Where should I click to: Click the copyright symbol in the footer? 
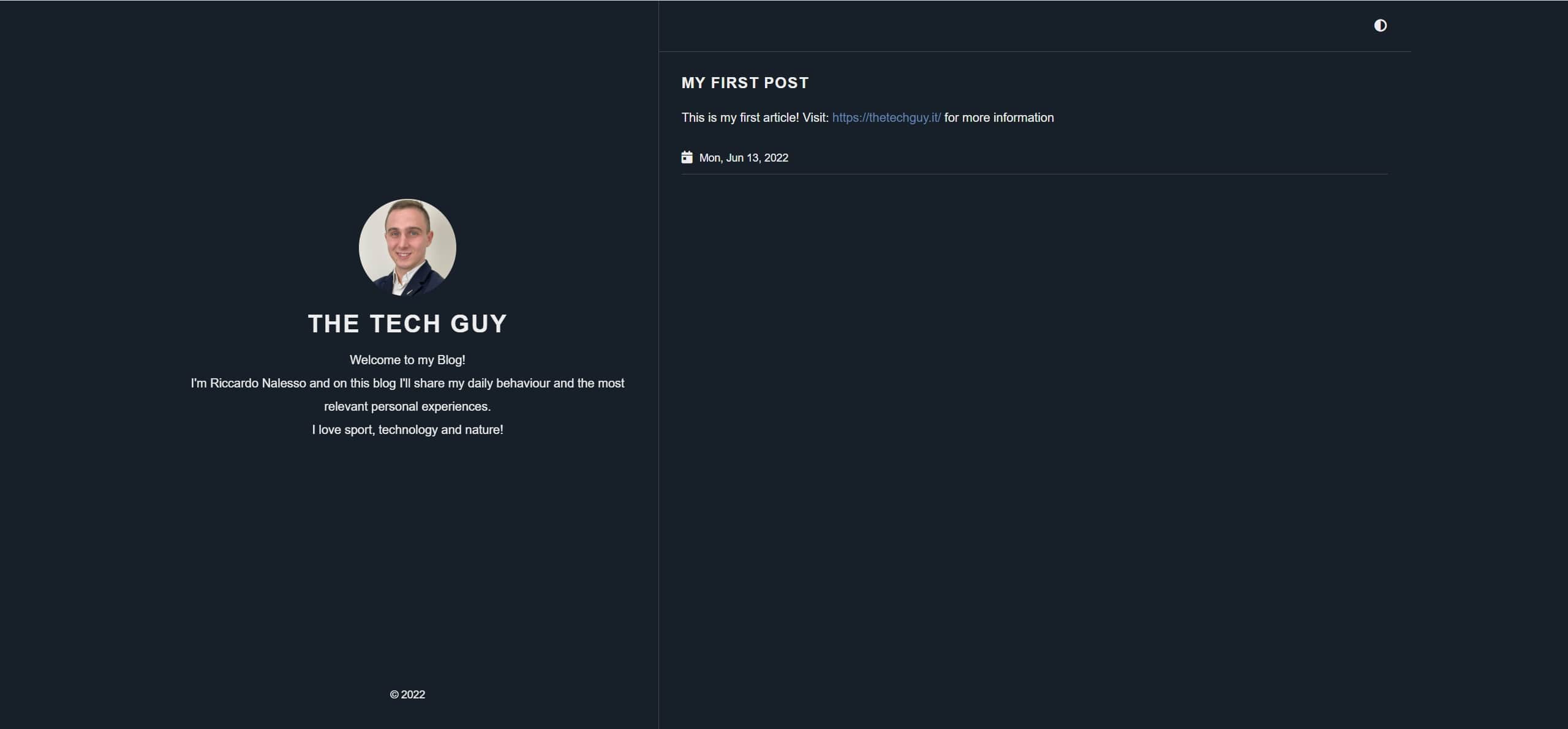tap(394, 695)
